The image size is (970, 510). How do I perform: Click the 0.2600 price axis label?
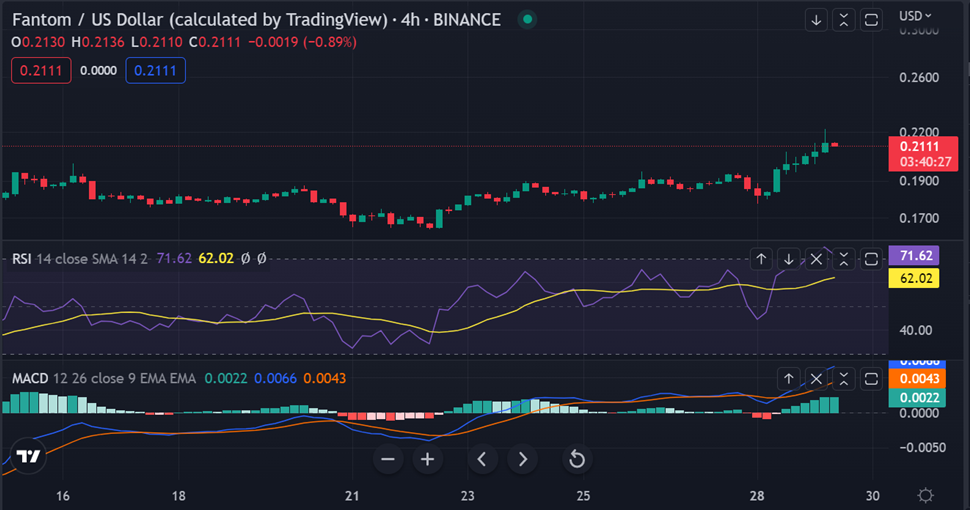[919, 77]
